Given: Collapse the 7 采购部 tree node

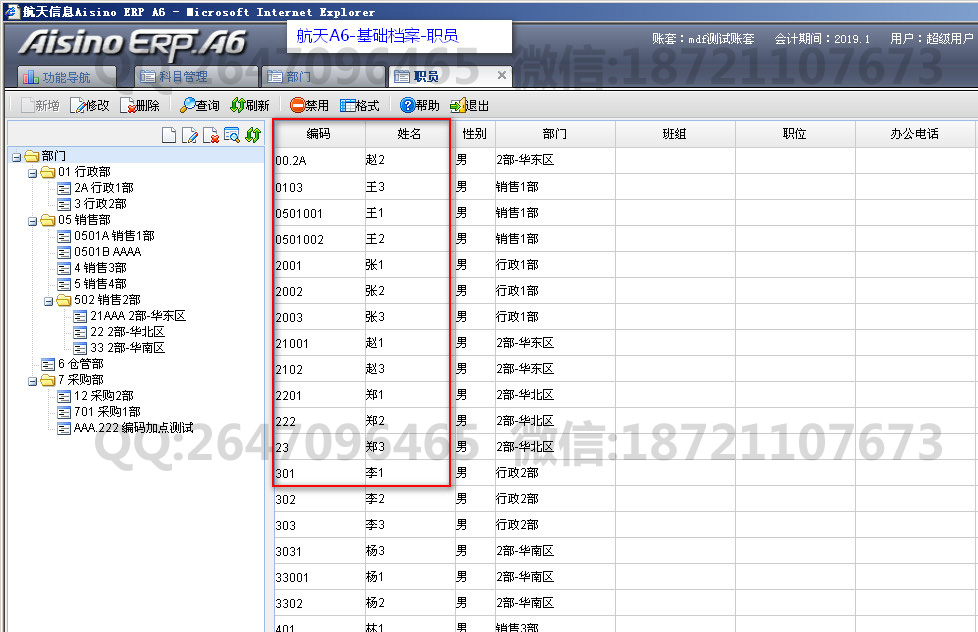Looking at the screenshot, I should pyautogui.click(x=32, y=380).
